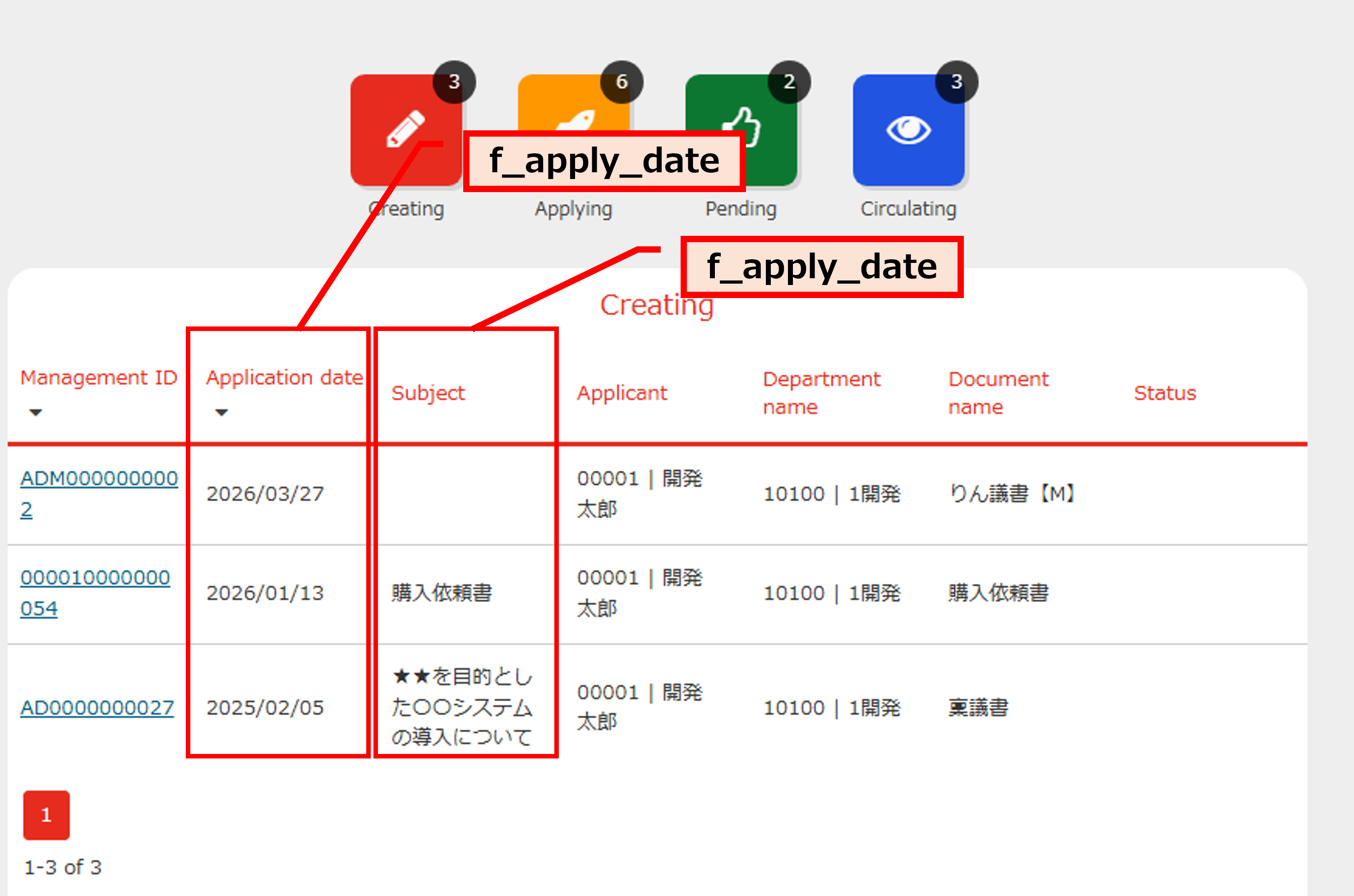This screenshot has height=896, width=1354.
Task: Select department 10100 | 1開発 in 2025/02/05 row
Action: pyautogui.click(x=832, y=708)
